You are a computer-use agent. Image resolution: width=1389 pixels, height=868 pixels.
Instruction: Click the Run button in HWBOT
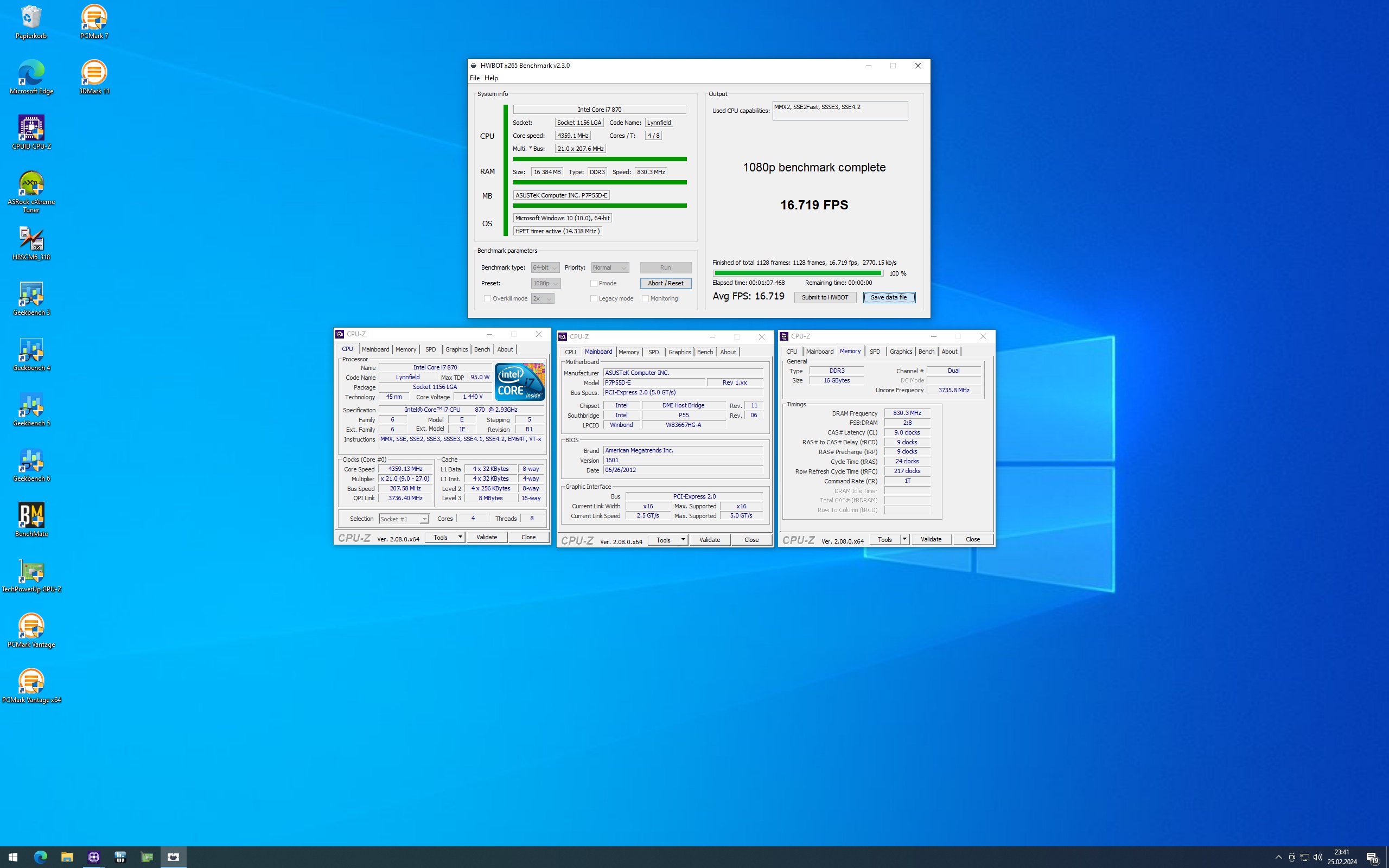[665, 267]
